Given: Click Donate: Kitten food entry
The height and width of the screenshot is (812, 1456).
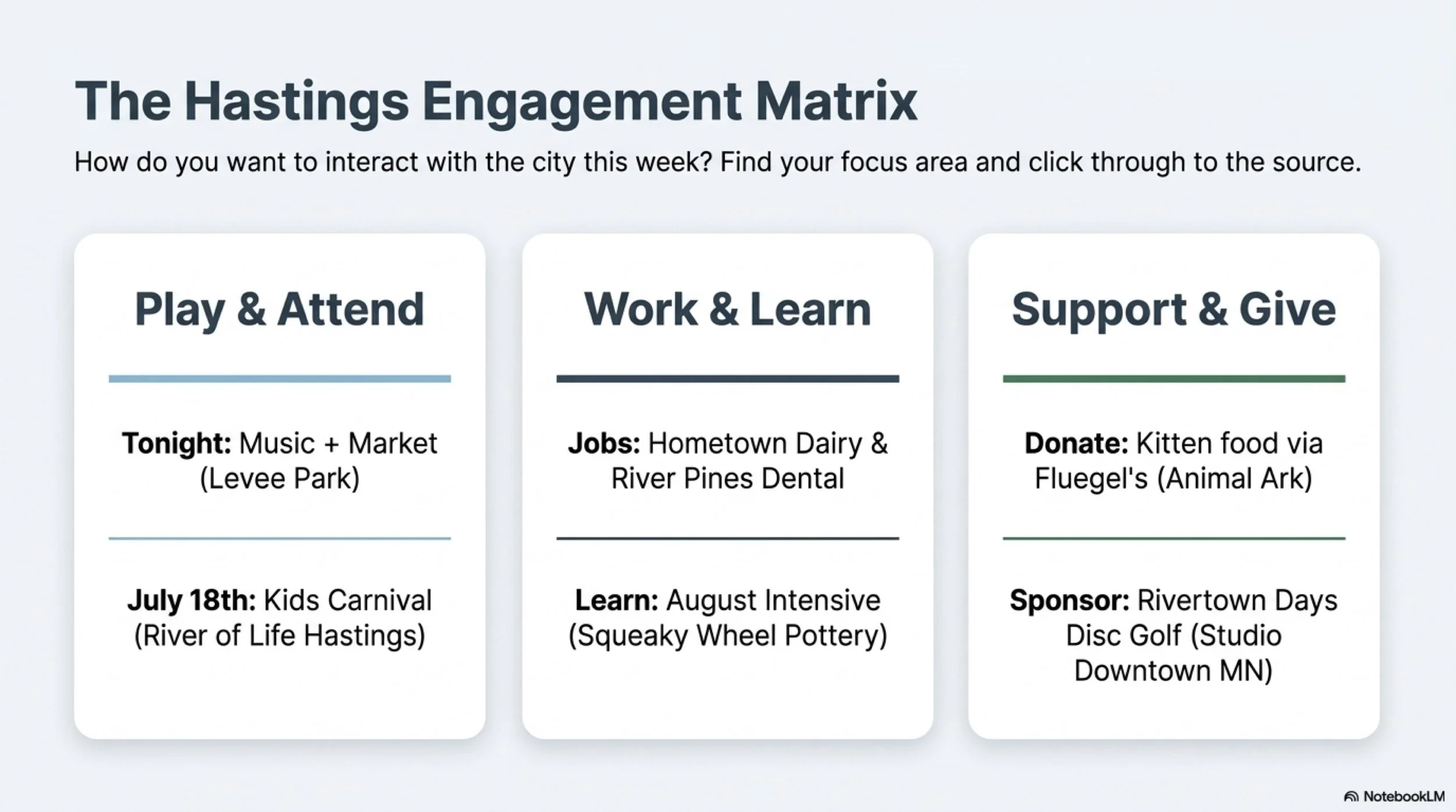Looking at the screenshot, I should coord(1174,460).
